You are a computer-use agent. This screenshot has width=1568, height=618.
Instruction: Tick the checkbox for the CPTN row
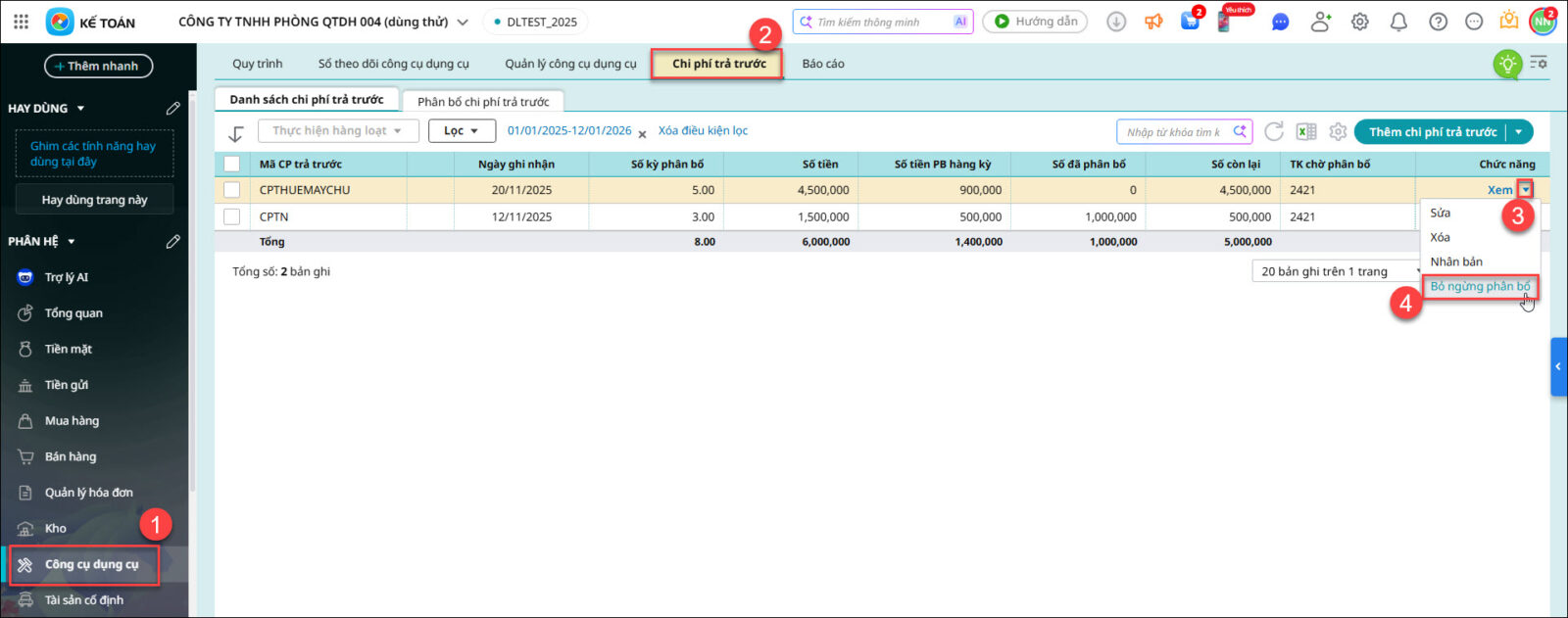(232, 216)
